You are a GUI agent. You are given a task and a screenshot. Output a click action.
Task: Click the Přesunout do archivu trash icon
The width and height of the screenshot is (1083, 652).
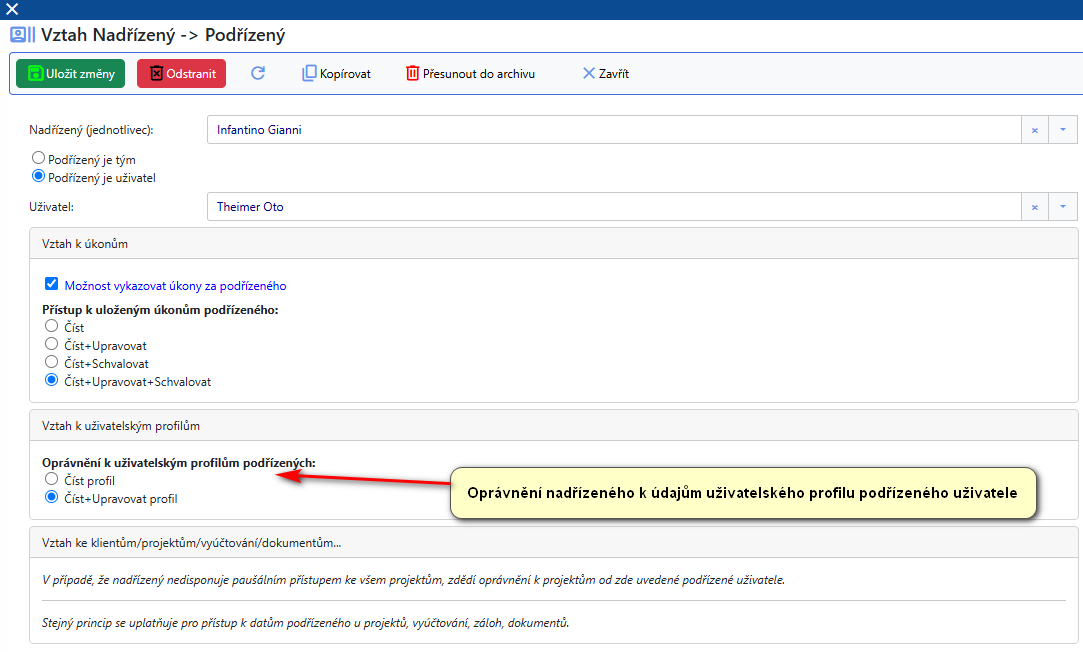pyautogui.click(x=412, y=73)
